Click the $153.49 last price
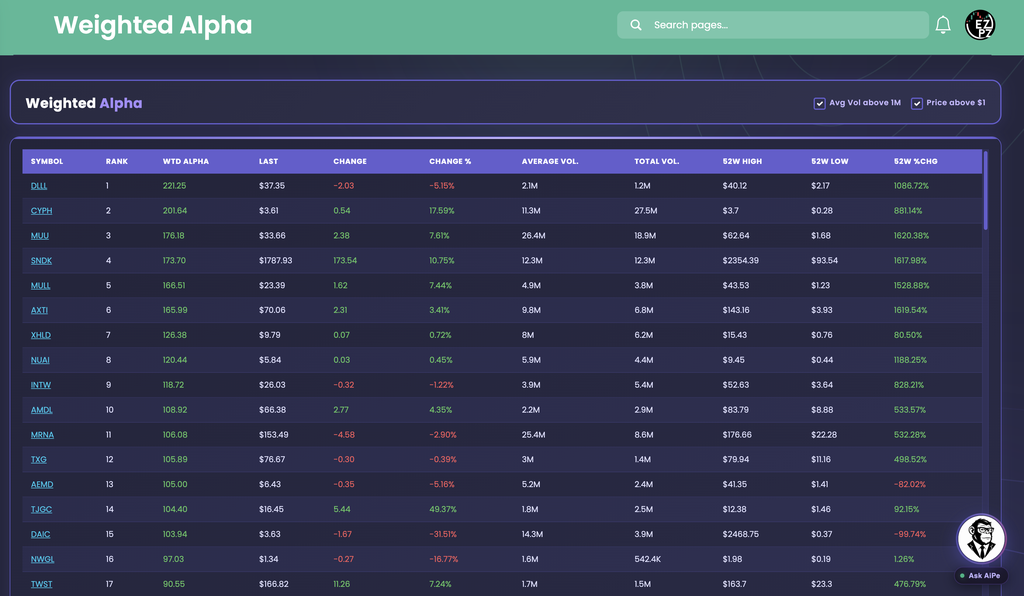The height and width of the screenshot is (596, 1024). pyautogui.click(x=274, y=435)
